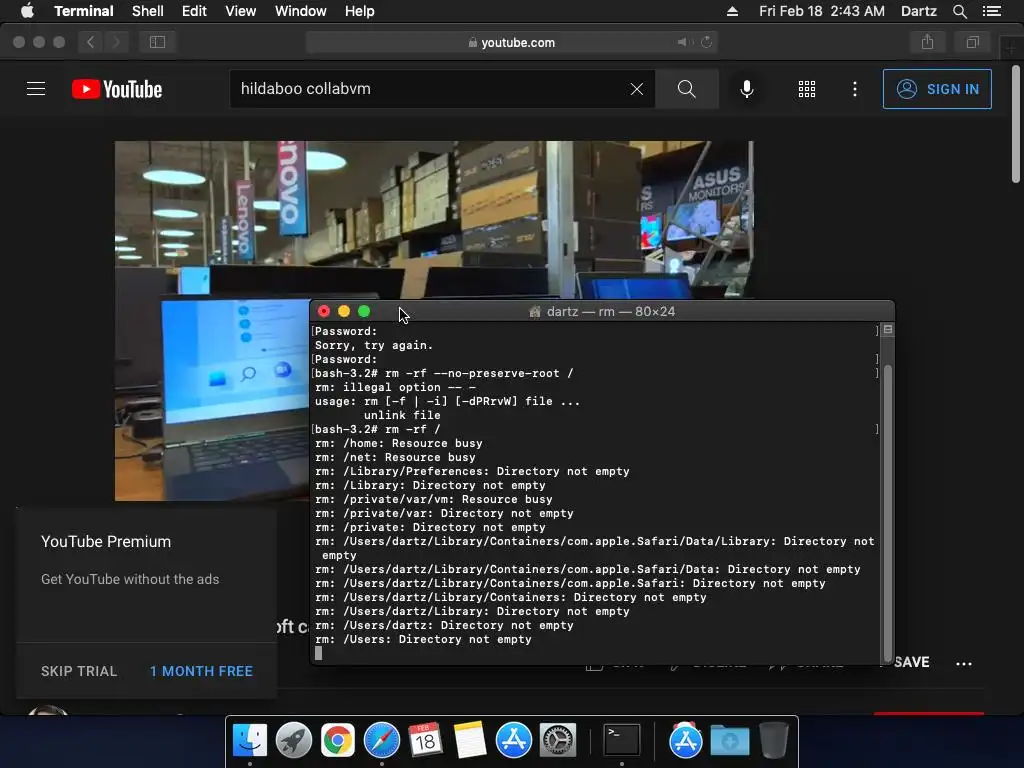Image resolution: width=1024 pixels, height=768 pixels.
Task: Toggle Safari sidebar
Action: [157, 42]
